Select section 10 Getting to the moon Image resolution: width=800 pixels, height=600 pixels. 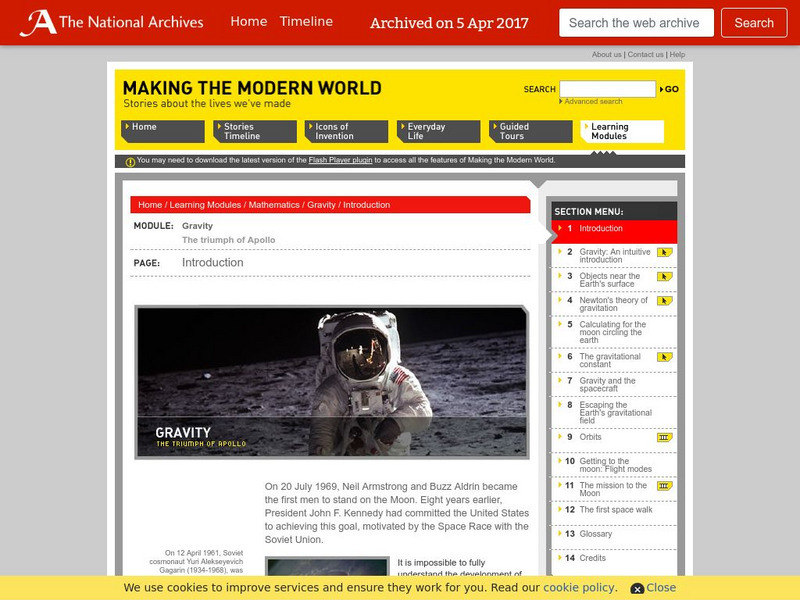[x=614, y=465]
